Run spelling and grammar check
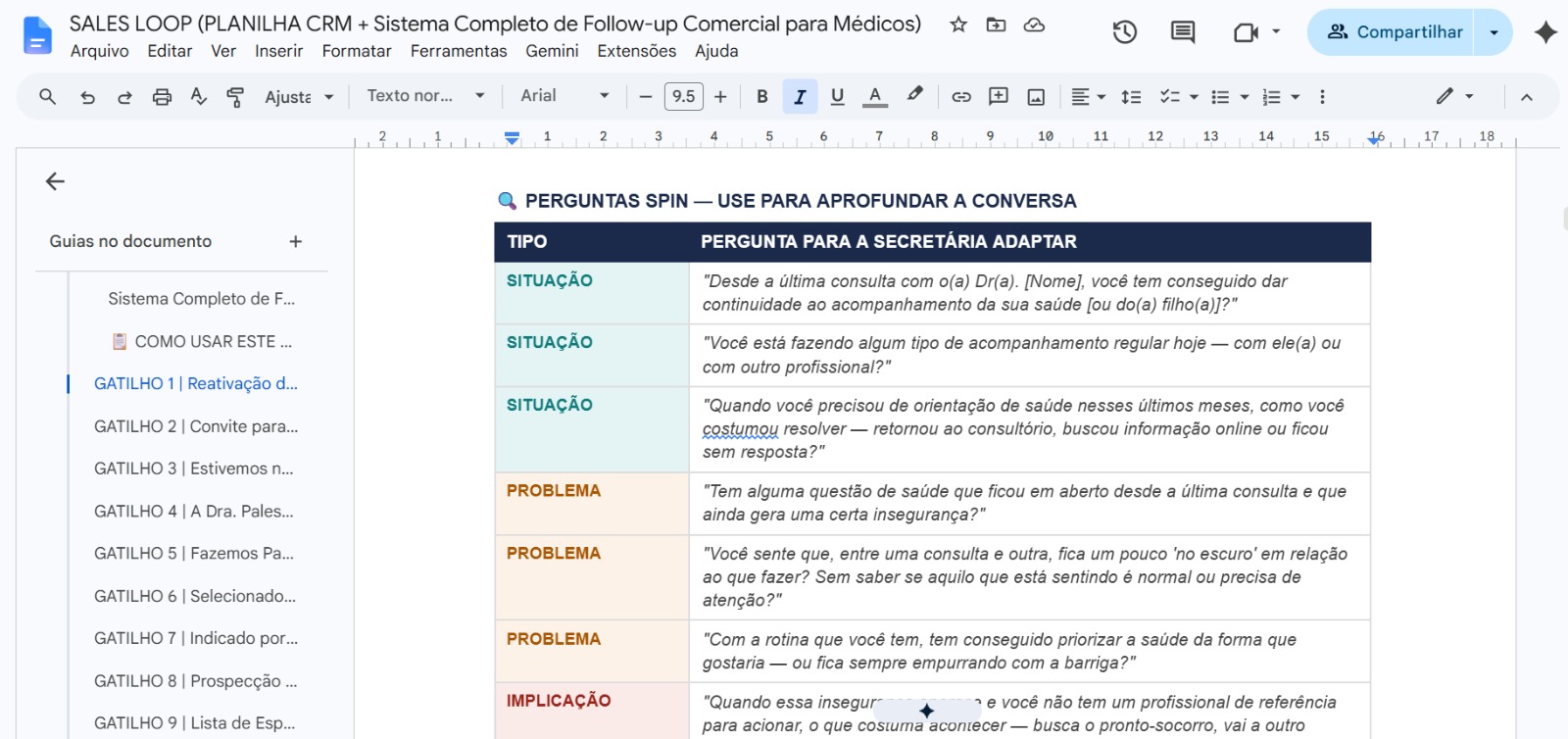The height and width of the screenshot is (739, 1568). coord(199,96)
